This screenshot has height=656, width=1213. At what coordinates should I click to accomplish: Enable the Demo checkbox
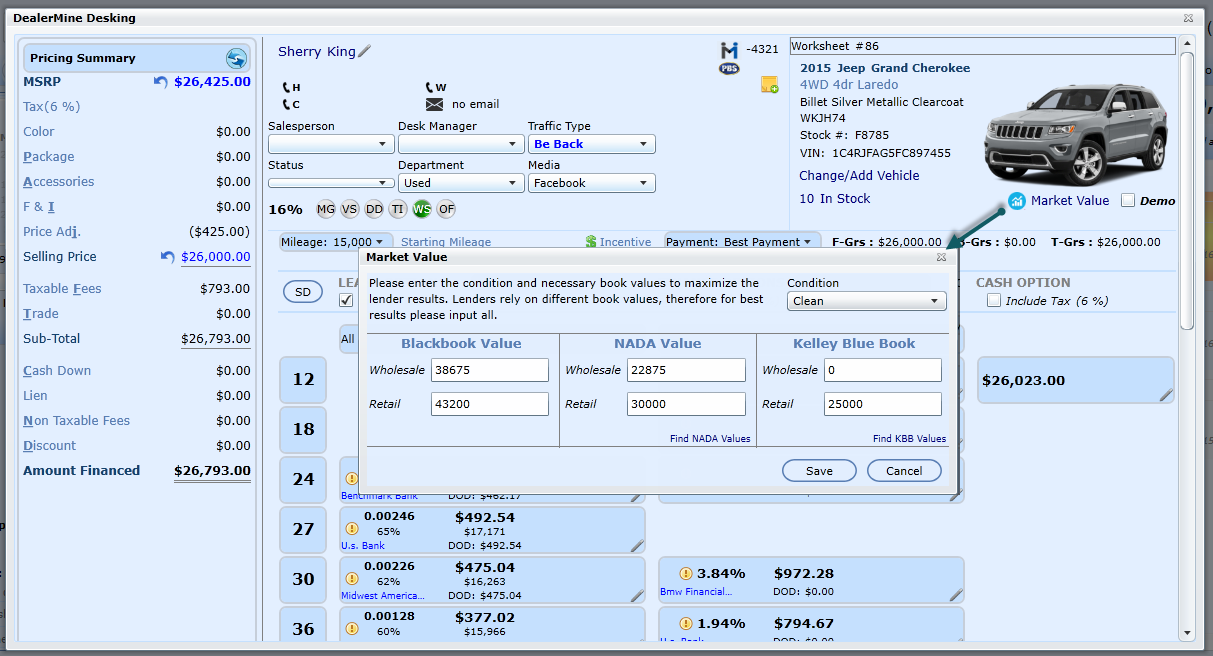[x=1128, y=200]
